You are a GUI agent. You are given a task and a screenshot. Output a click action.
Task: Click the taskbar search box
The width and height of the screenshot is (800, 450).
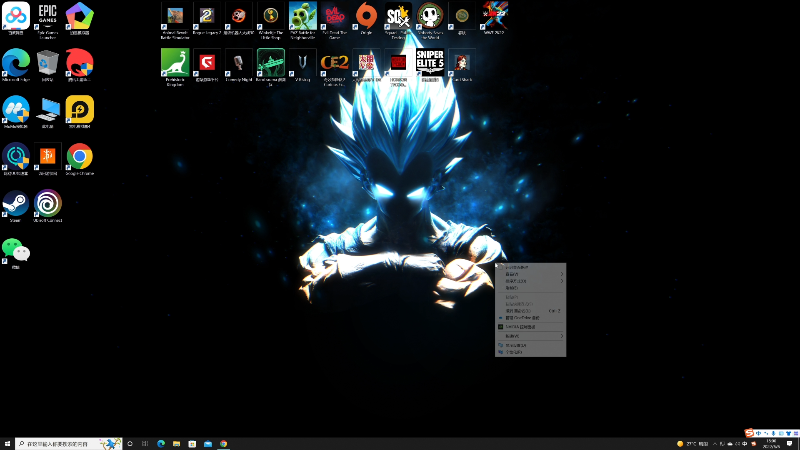[68, 444]
